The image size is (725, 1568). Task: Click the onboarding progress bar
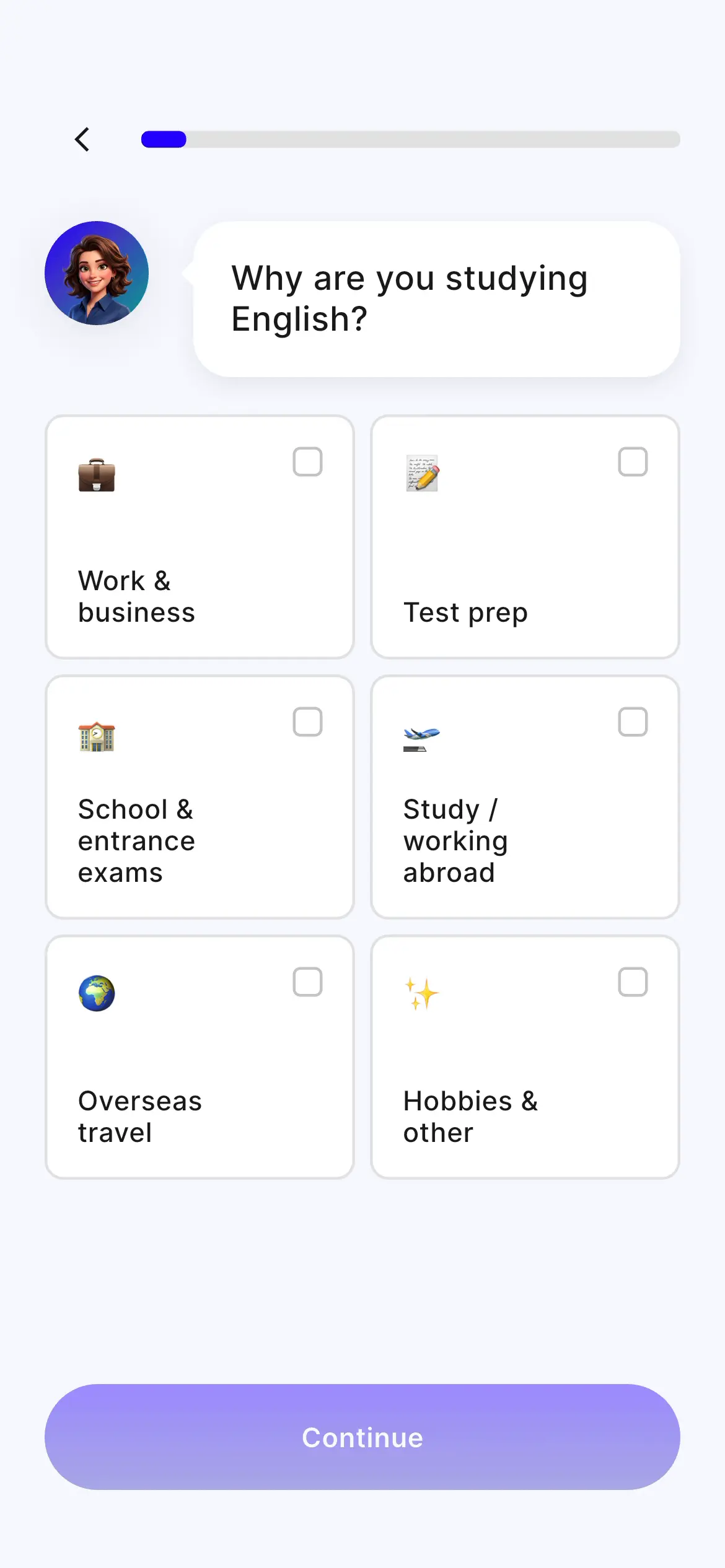click(411, 139)
